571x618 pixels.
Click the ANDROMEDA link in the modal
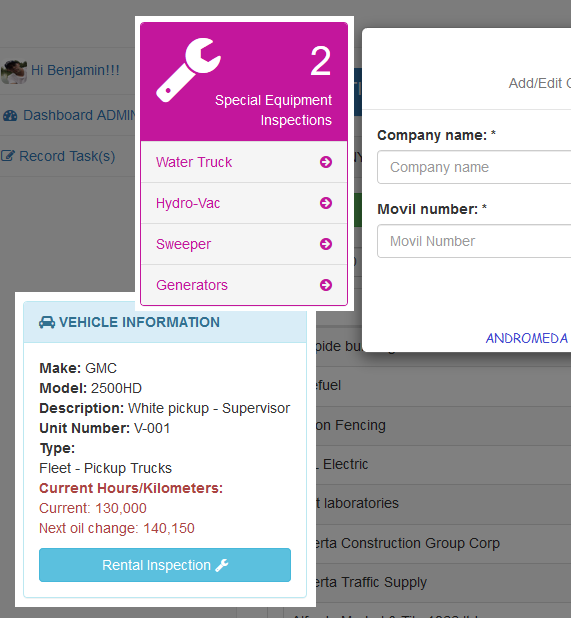pyautogui.click(x=527, y=338)
